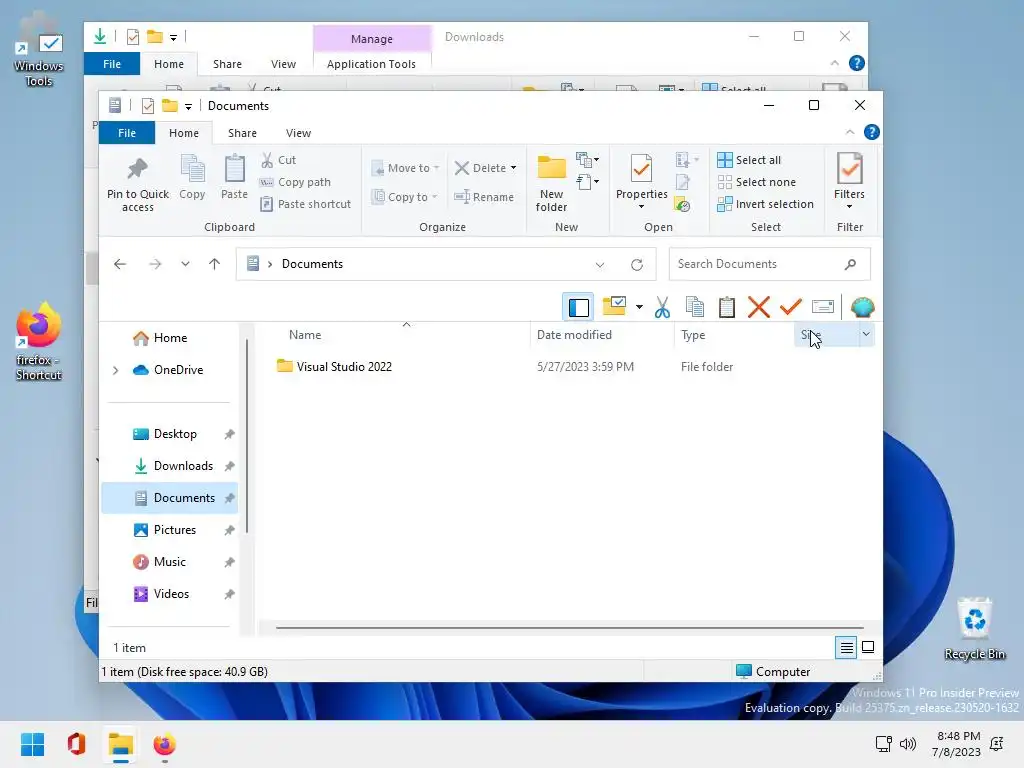Click the Rename button
The width and height of the screenshot is (1024, 768).
(484, 197)
